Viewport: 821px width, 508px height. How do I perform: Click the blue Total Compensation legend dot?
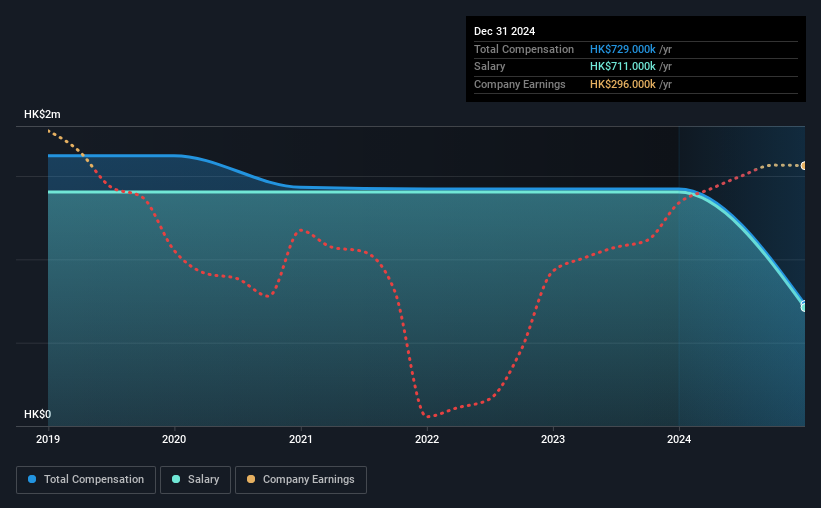[32, 479]
